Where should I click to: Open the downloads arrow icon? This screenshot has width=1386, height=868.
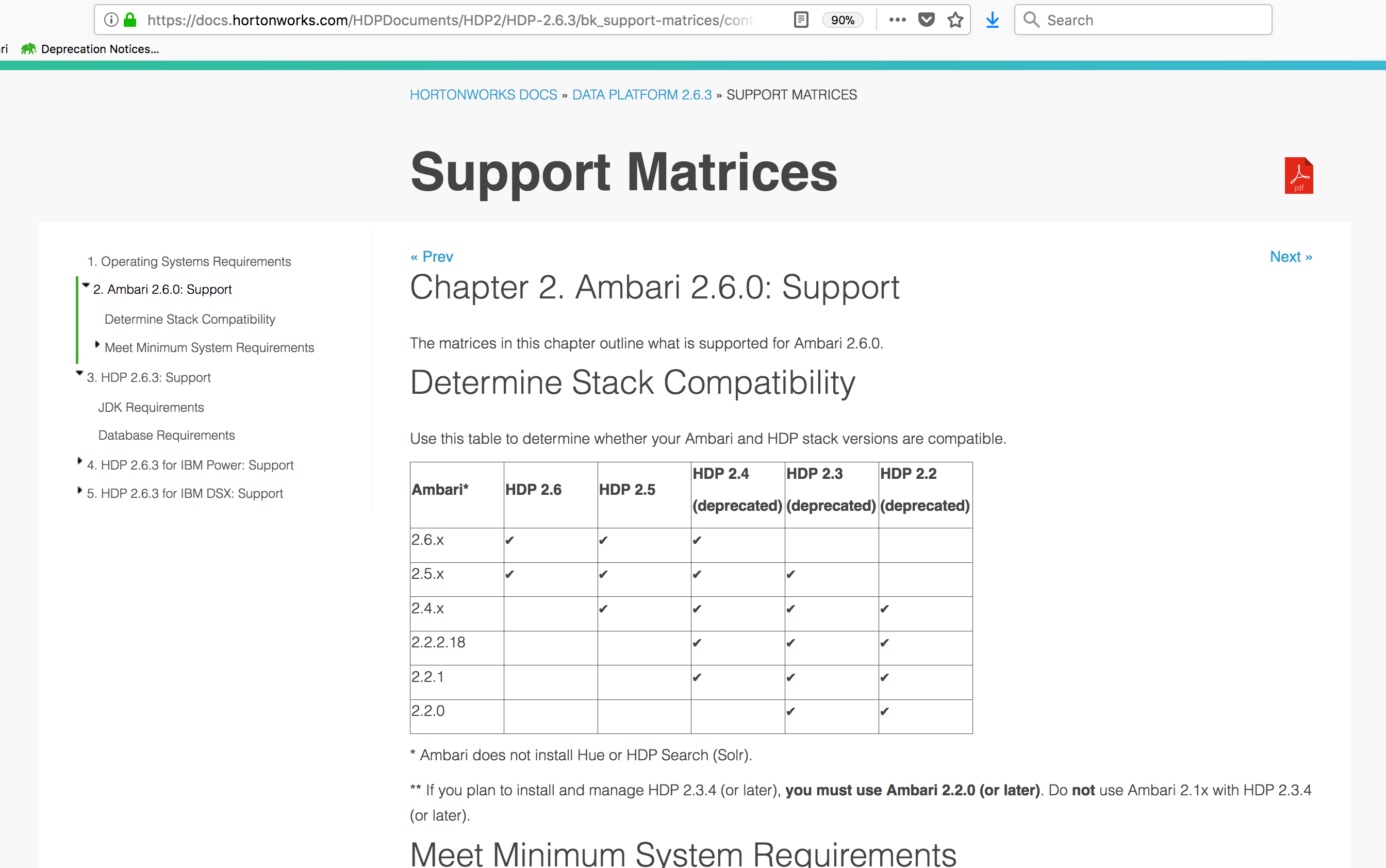click(992, 20)
